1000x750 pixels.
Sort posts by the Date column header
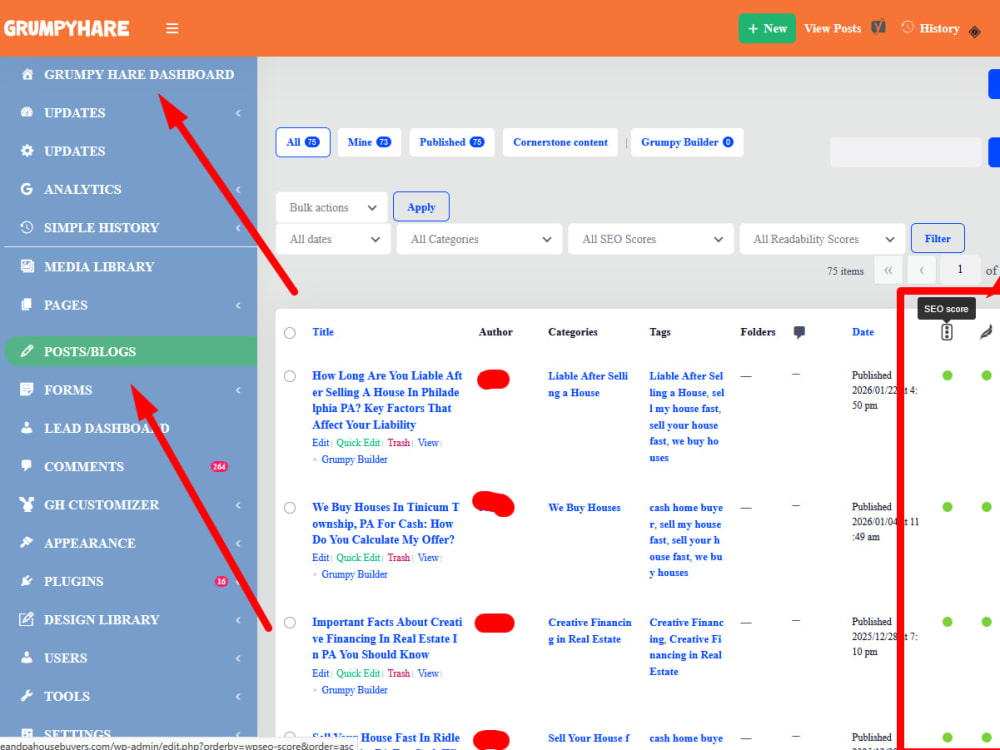863,332
